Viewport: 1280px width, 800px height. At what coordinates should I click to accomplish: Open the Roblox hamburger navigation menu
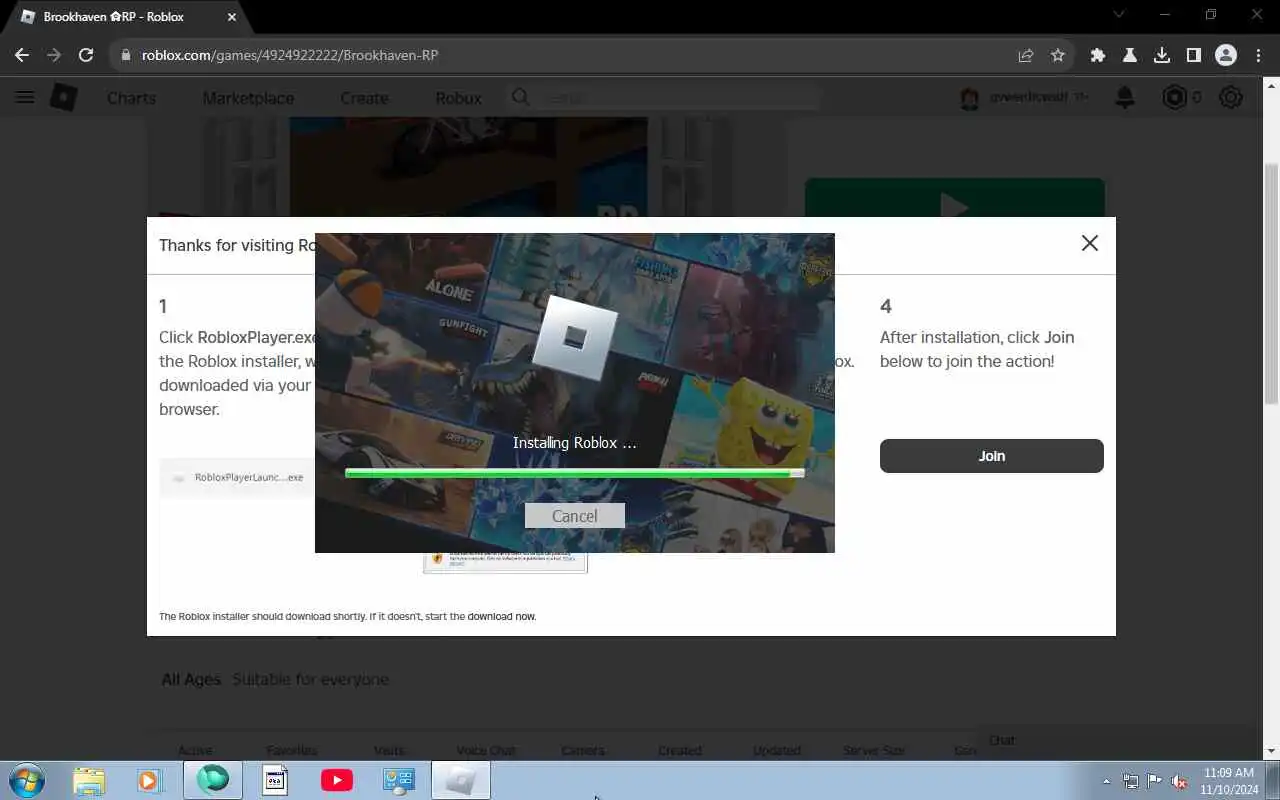coord(25,97)
